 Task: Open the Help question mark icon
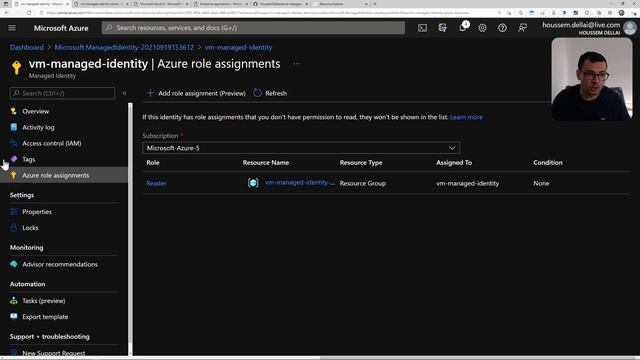[x=502, y=28]
